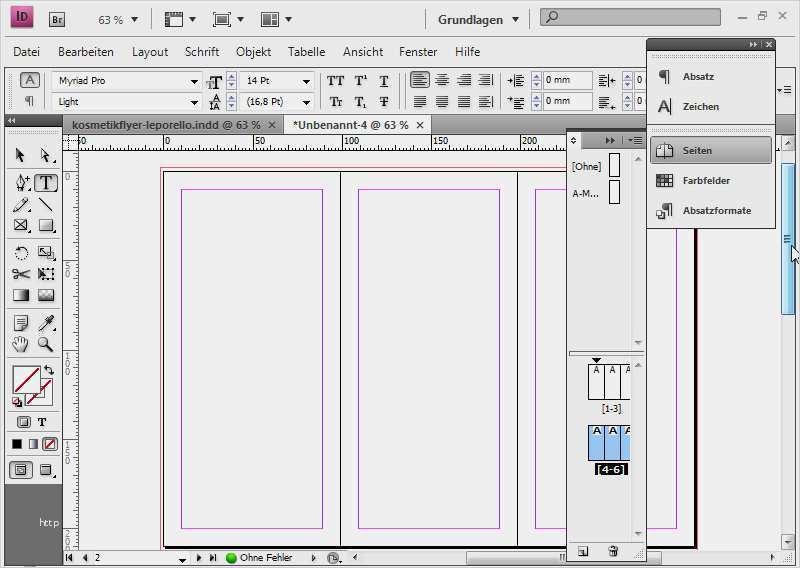Select the [1-3] spread thumbnail in Pages panel
800x568 pixels.
pos(609,381)
